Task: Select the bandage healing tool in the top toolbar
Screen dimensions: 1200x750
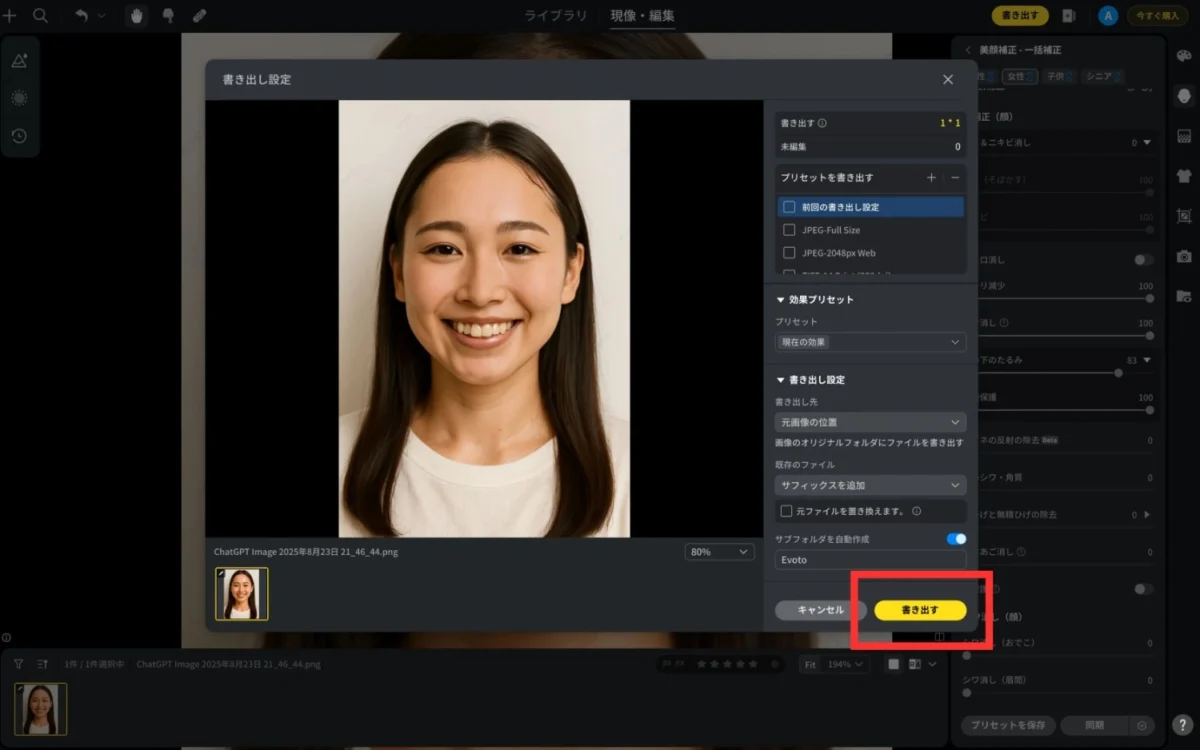Action: [x=199, y=16]
